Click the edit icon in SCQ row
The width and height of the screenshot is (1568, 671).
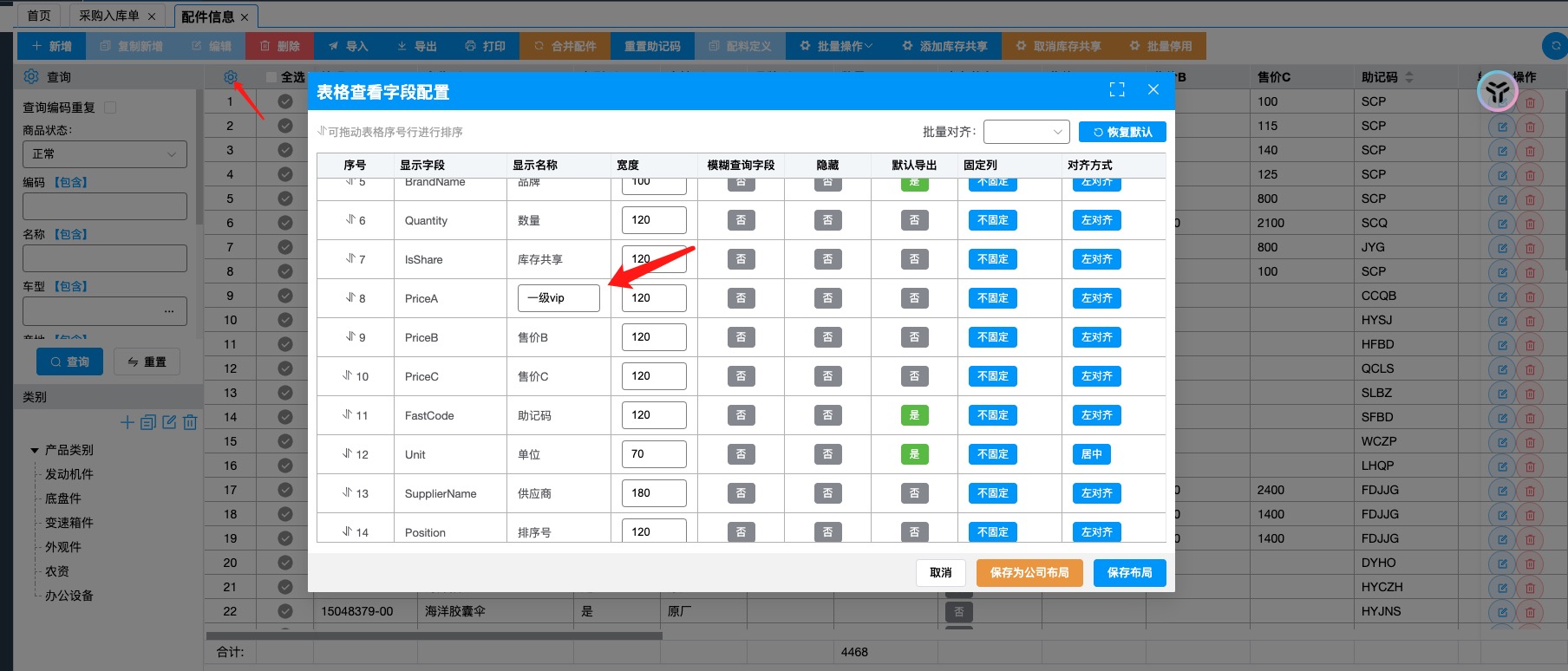click(x=1502, y=224)
